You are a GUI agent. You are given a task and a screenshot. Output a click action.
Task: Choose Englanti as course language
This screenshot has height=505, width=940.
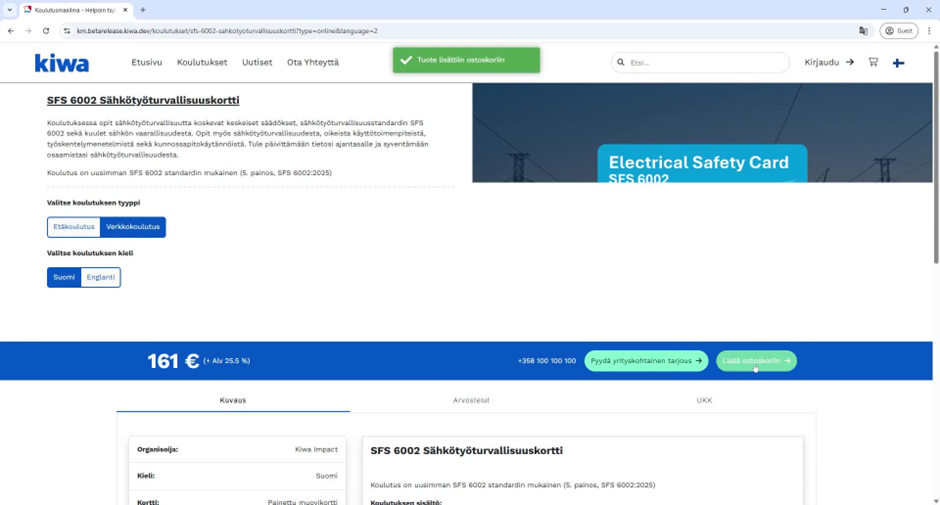click(x=101, y=277)
